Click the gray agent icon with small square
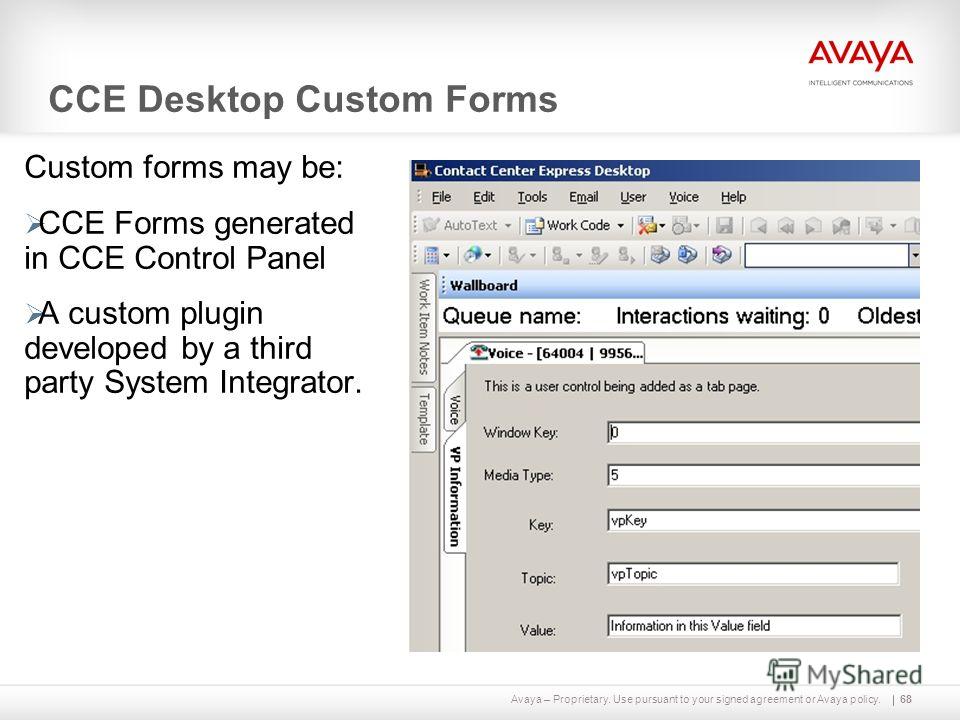The image size is (960, 720). [560, 255]
